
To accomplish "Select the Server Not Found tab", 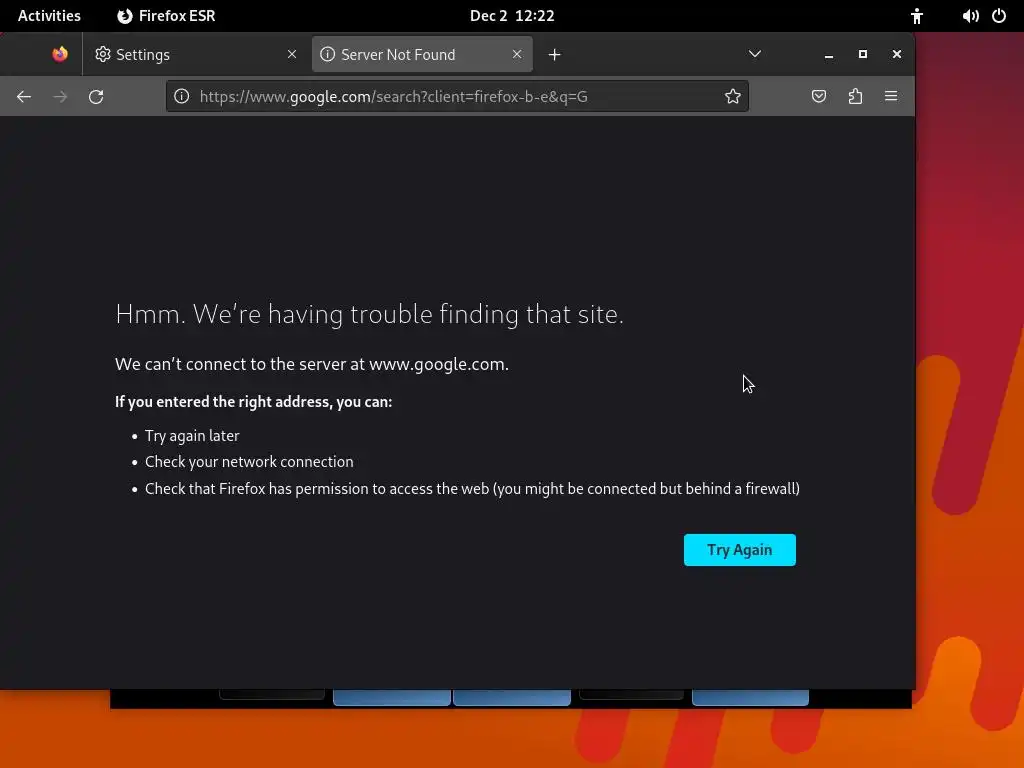I will click(x=422, y=54).
